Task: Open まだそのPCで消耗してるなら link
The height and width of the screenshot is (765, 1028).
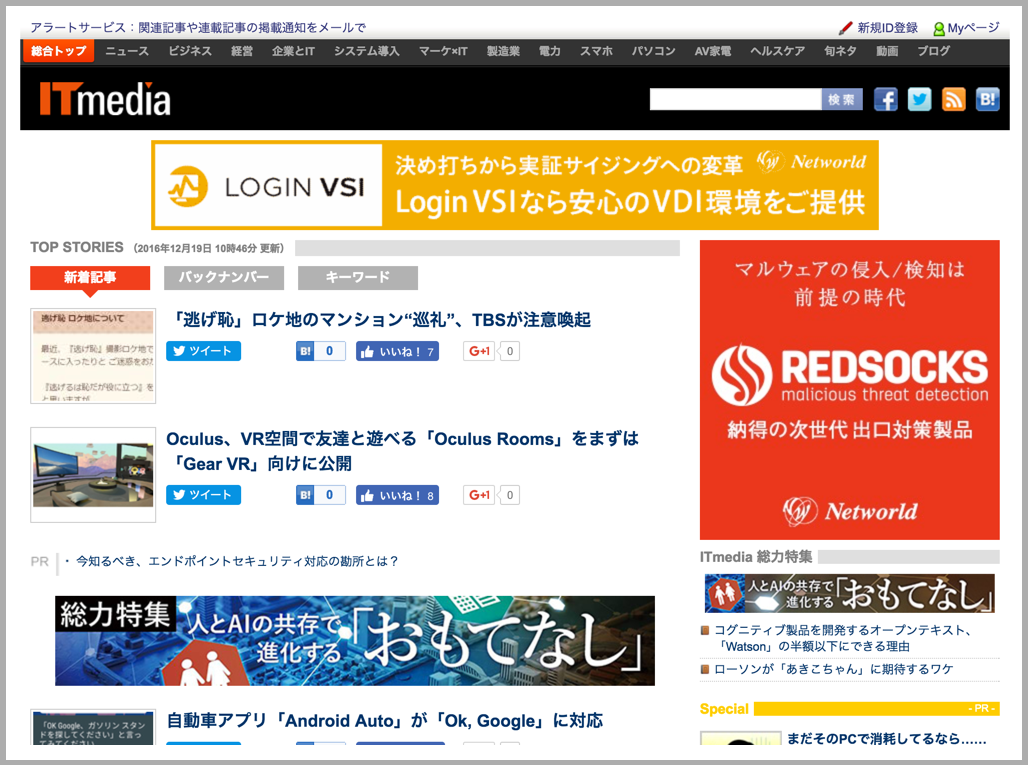Action: click(x=886, y=738)
